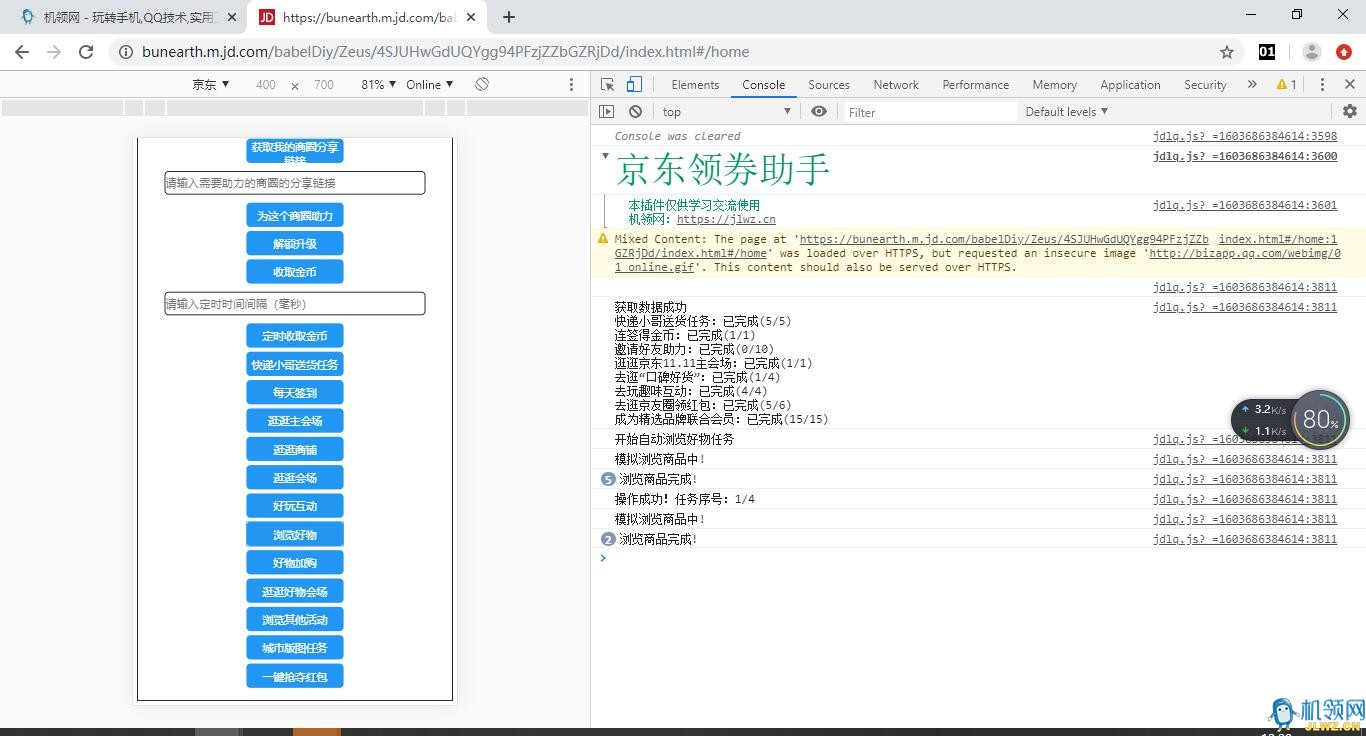Switch to the Sources tab
The image size is (1366, 736).
coord(829,85)
